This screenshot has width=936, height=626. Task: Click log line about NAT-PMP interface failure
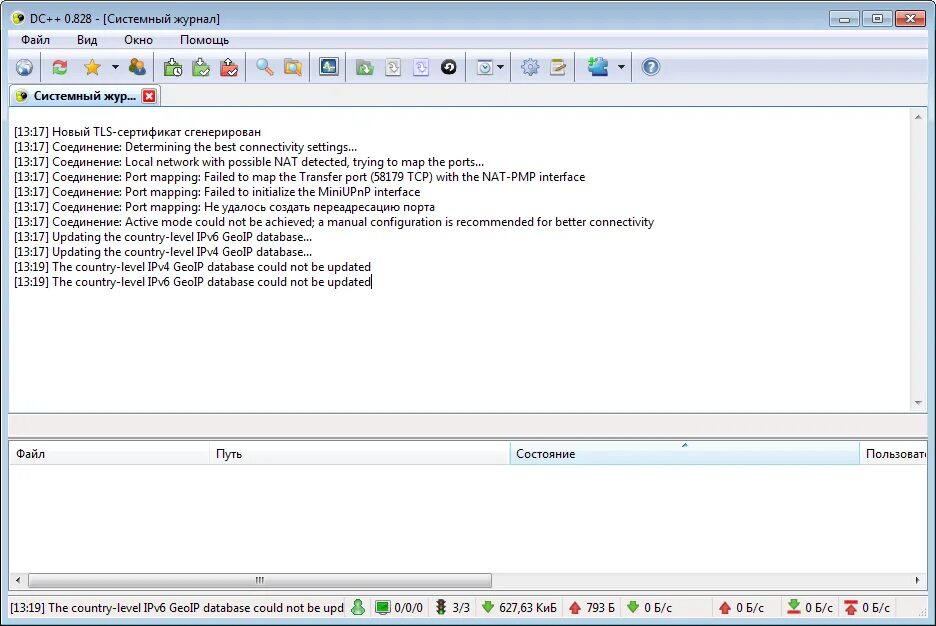tap(300, 177)
